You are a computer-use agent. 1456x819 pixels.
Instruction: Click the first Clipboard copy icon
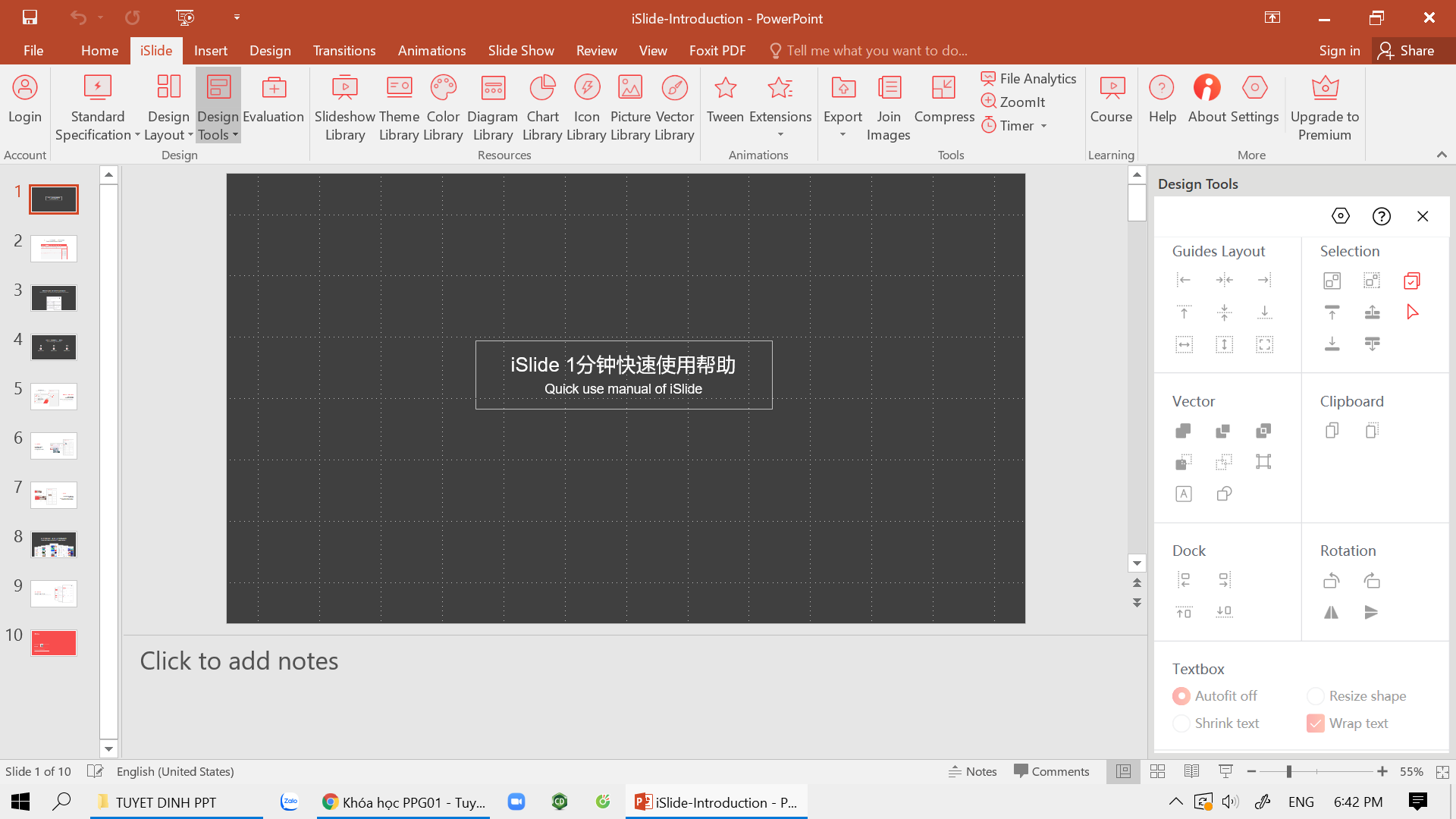point(1332,431)
